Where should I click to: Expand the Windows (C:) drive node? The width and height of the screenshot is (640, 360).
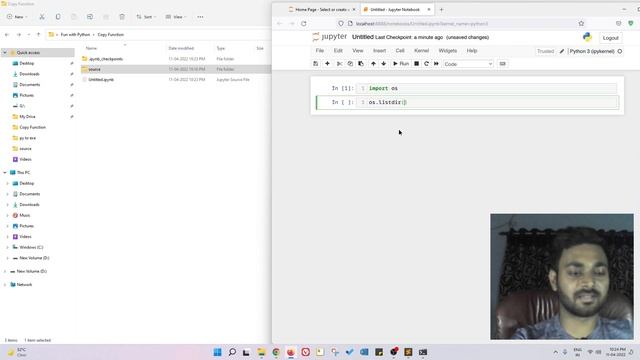(x=7, y=247)
